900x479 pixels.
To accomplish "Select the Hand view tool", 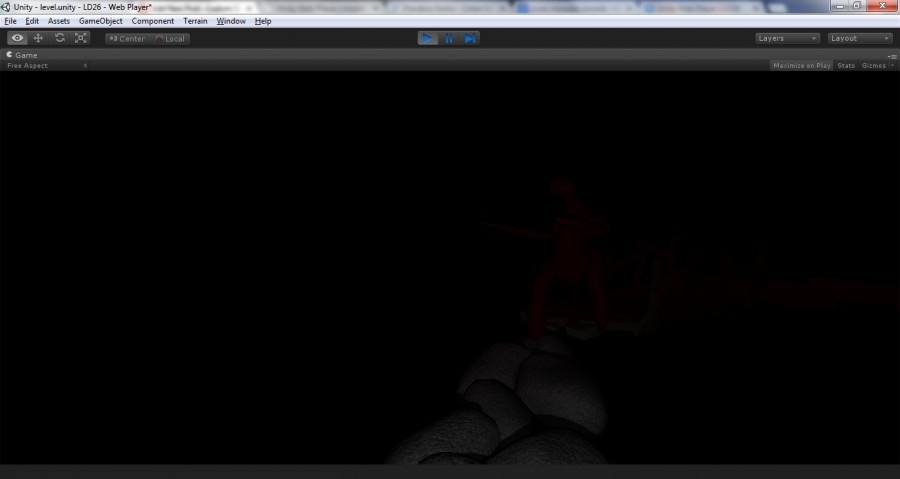I will (17, 38).
